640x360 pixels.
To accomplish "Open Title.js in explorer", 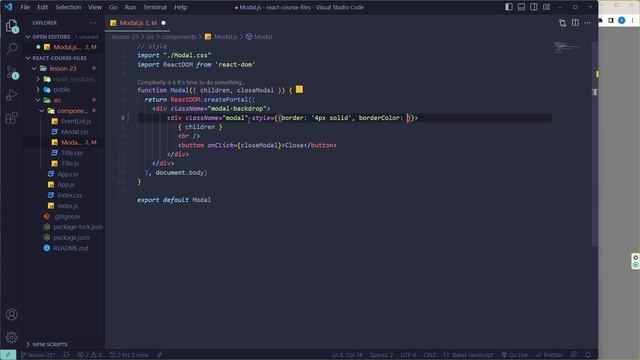I will pyautogui.click(x=70, y=163).
